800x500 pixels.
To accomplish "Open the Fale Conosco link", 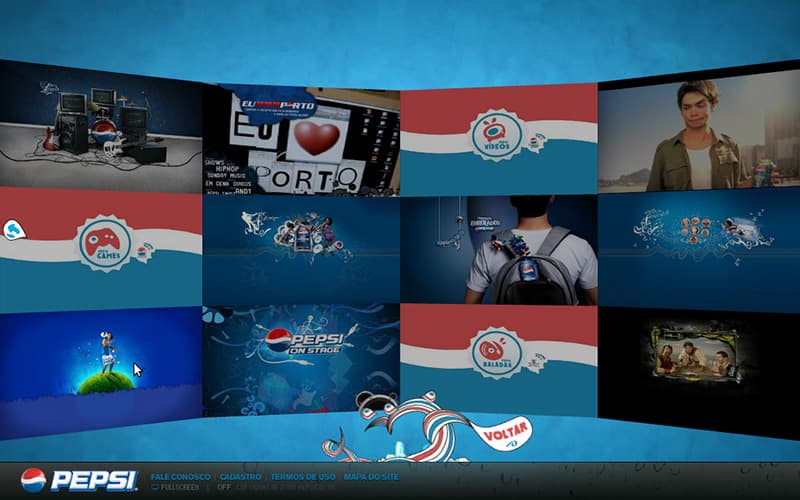I will tap(181, 477).
